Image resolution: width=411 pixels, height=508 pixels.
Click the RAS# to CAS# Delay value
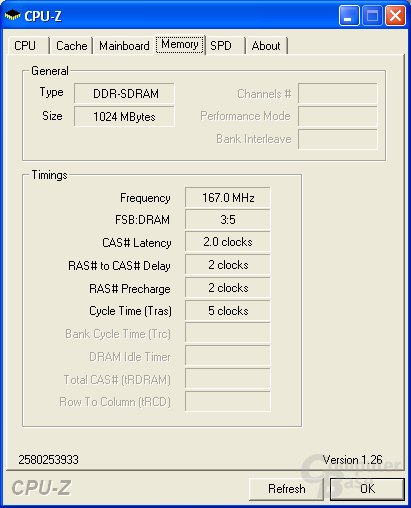pyautogui.click(x=228, y=265)
